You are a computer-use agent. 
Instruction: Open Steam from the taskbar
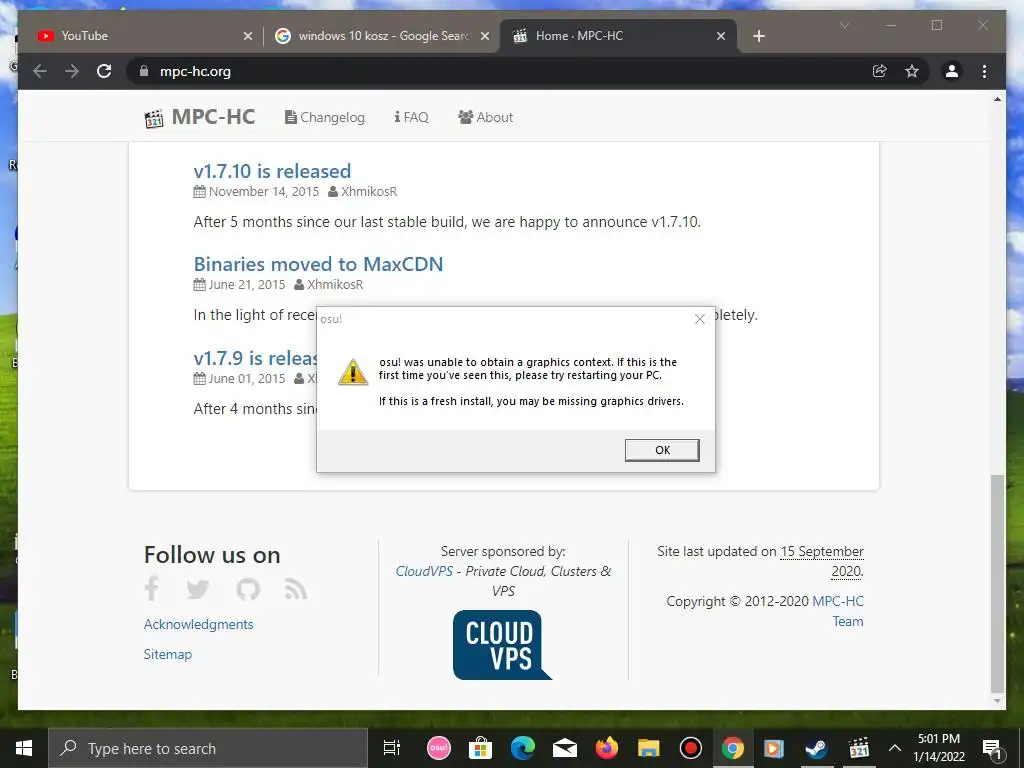tap(816, 748)
